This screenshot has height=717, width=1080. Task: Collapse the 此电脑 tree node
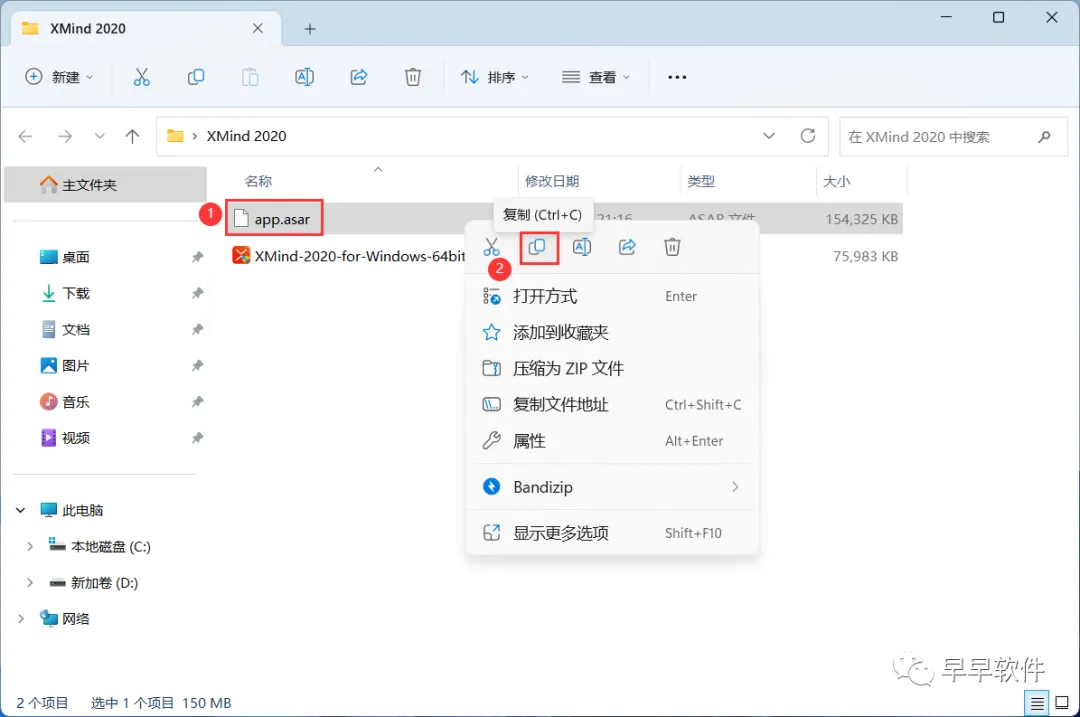pos(21,510)
